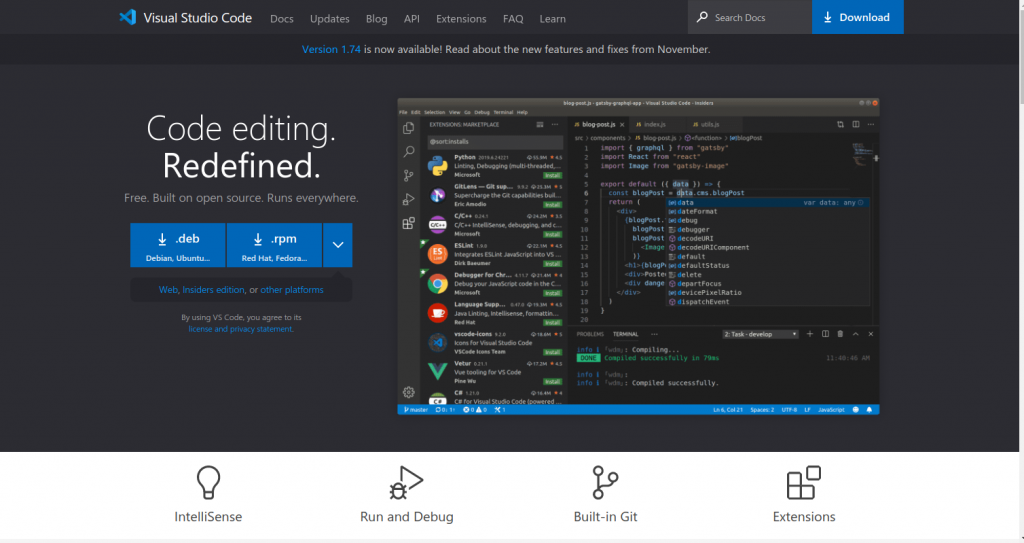Click Run icon in screenshot's activity bar
The width and height of the screenshot is (1024, 543).
pyautogui.click(x=409, y=199)
